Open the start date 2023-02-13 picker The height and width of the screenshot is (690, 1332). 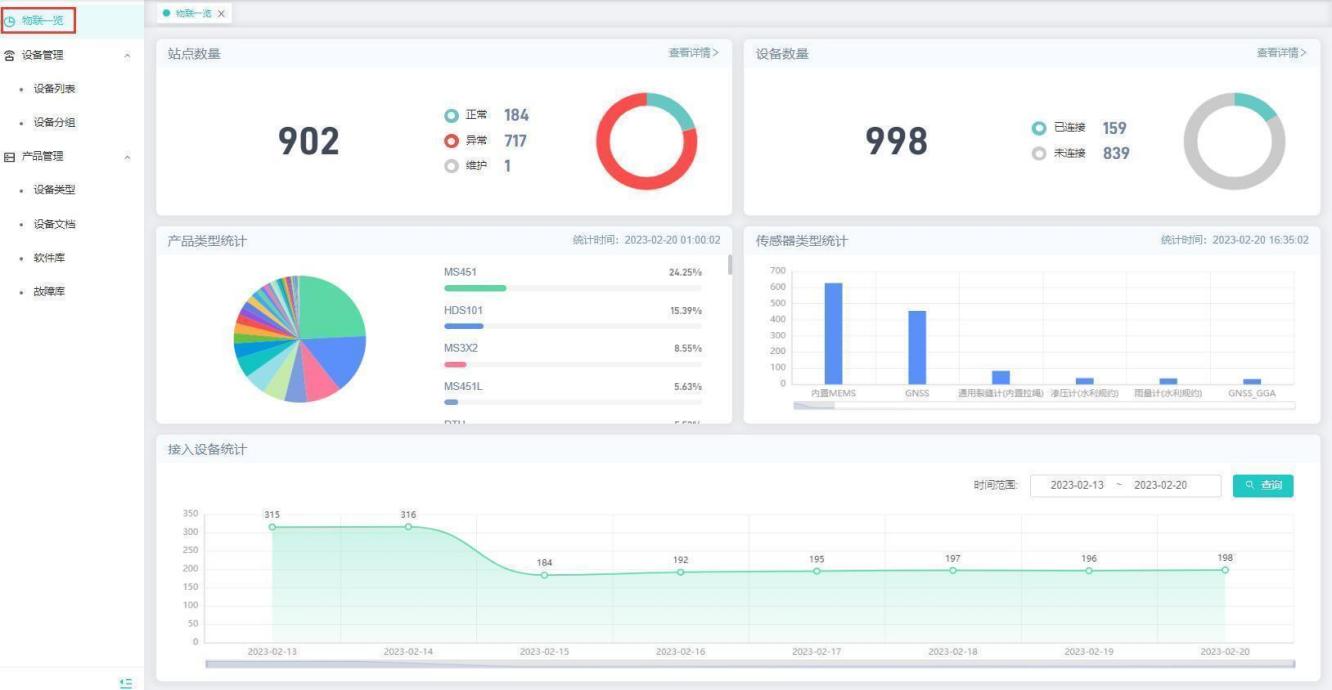tap(1077, 486)
